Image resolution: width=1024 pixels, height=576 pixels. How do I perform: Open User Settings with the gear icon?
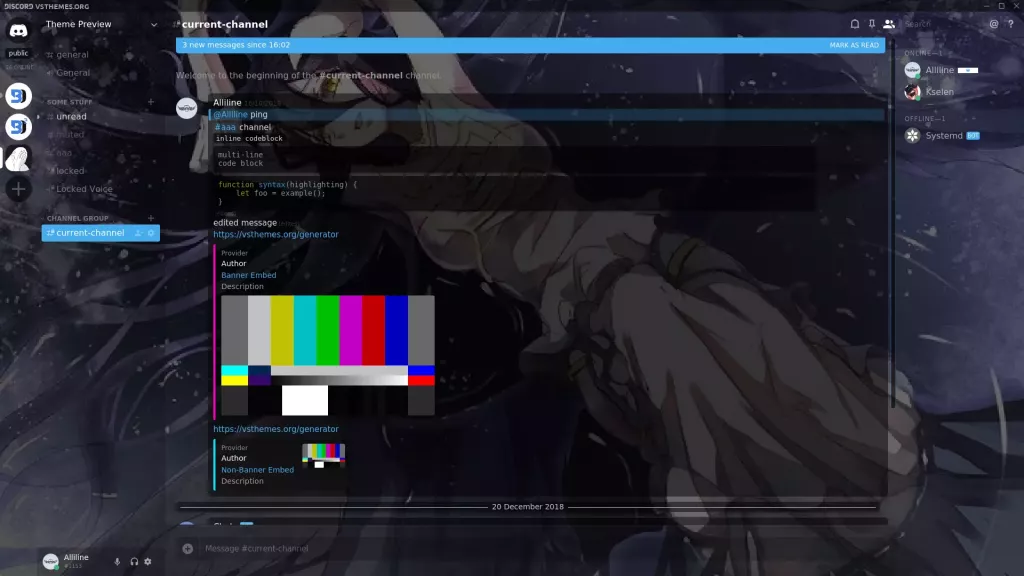(147, 561)
